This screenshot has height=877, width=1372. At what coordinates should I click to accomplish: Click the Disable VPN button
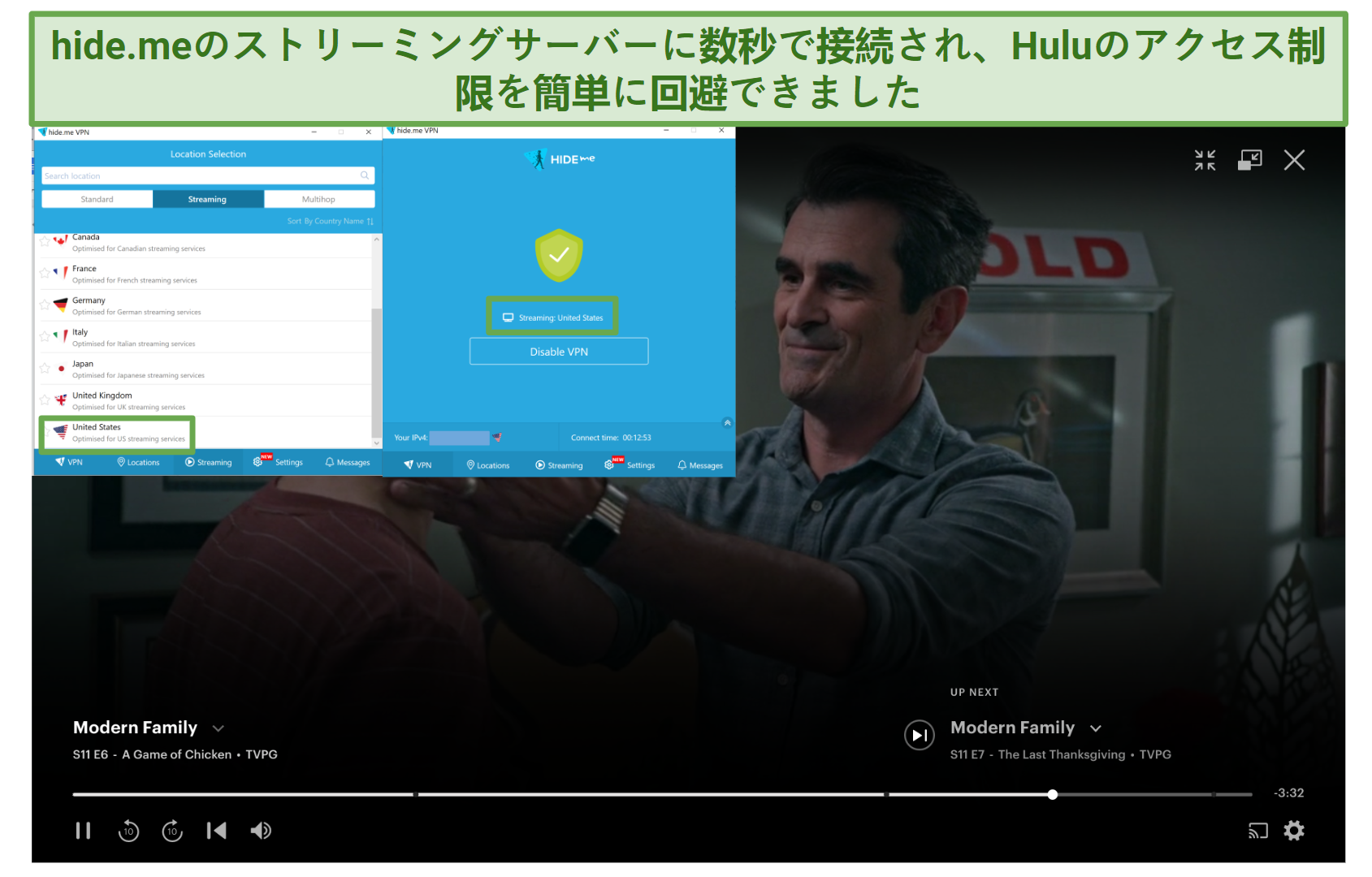[559, 352]
